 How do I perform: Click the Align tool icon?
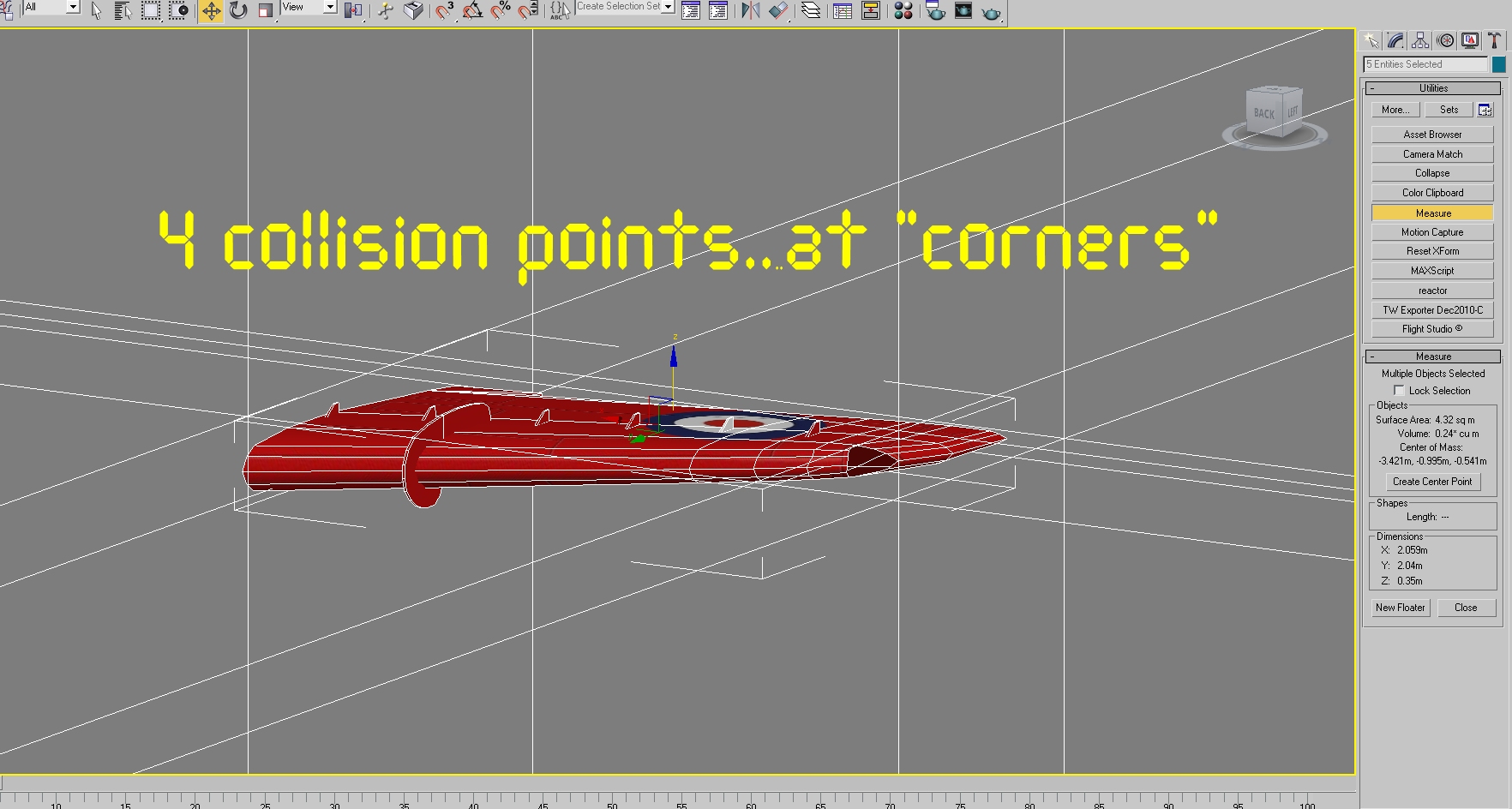[x=778, y=11]
